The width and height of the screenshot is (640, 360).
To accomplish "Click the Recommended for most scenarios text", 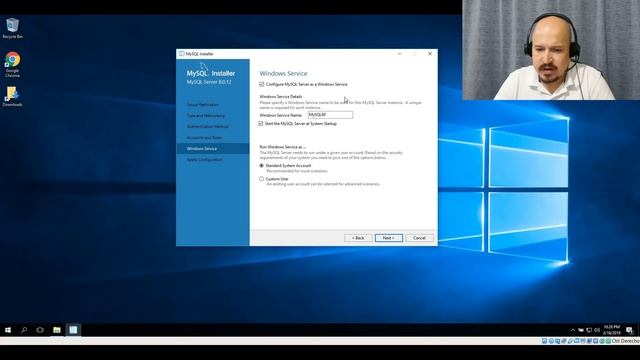I will coord(297,171).
